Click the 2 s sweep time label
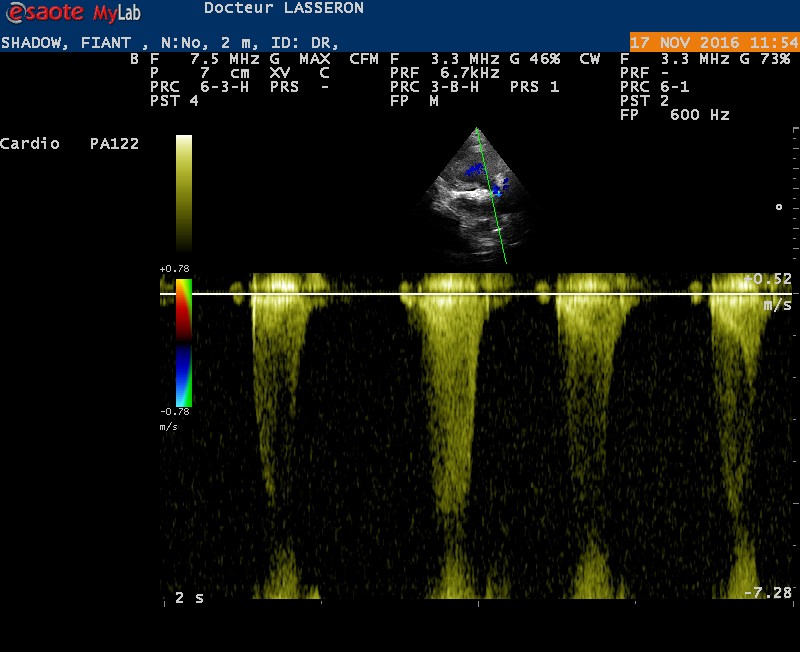800x652 pixels. 189,598
